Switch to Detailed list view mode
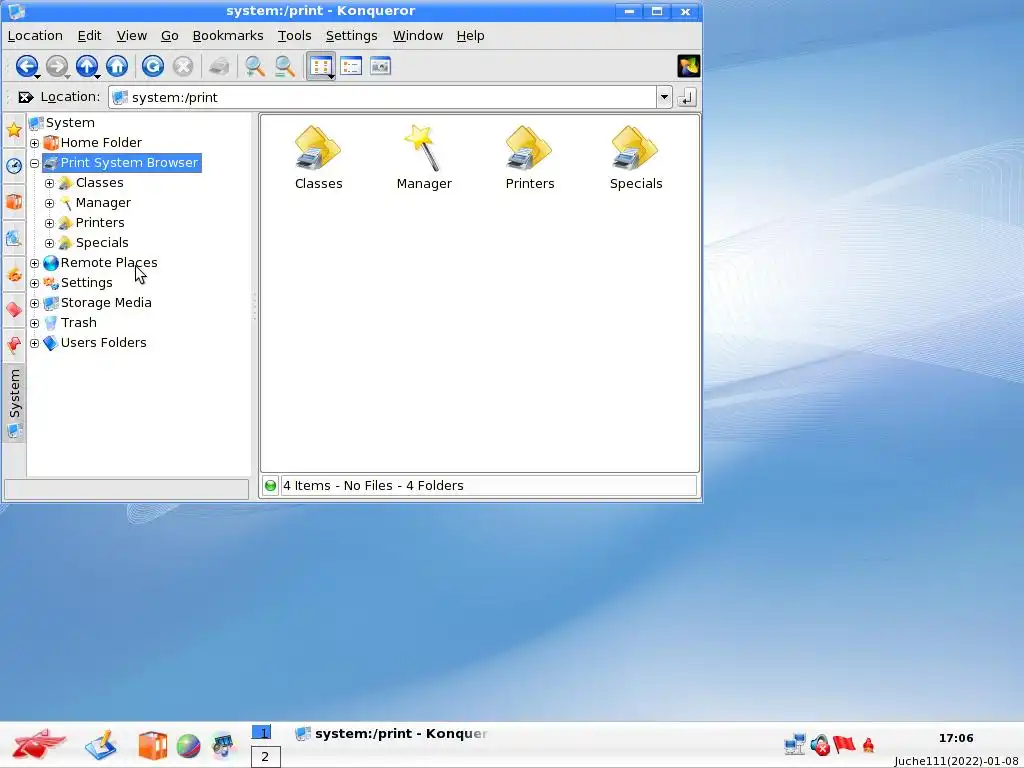Screen dimensions: 1024x768 tap(351, 66)
